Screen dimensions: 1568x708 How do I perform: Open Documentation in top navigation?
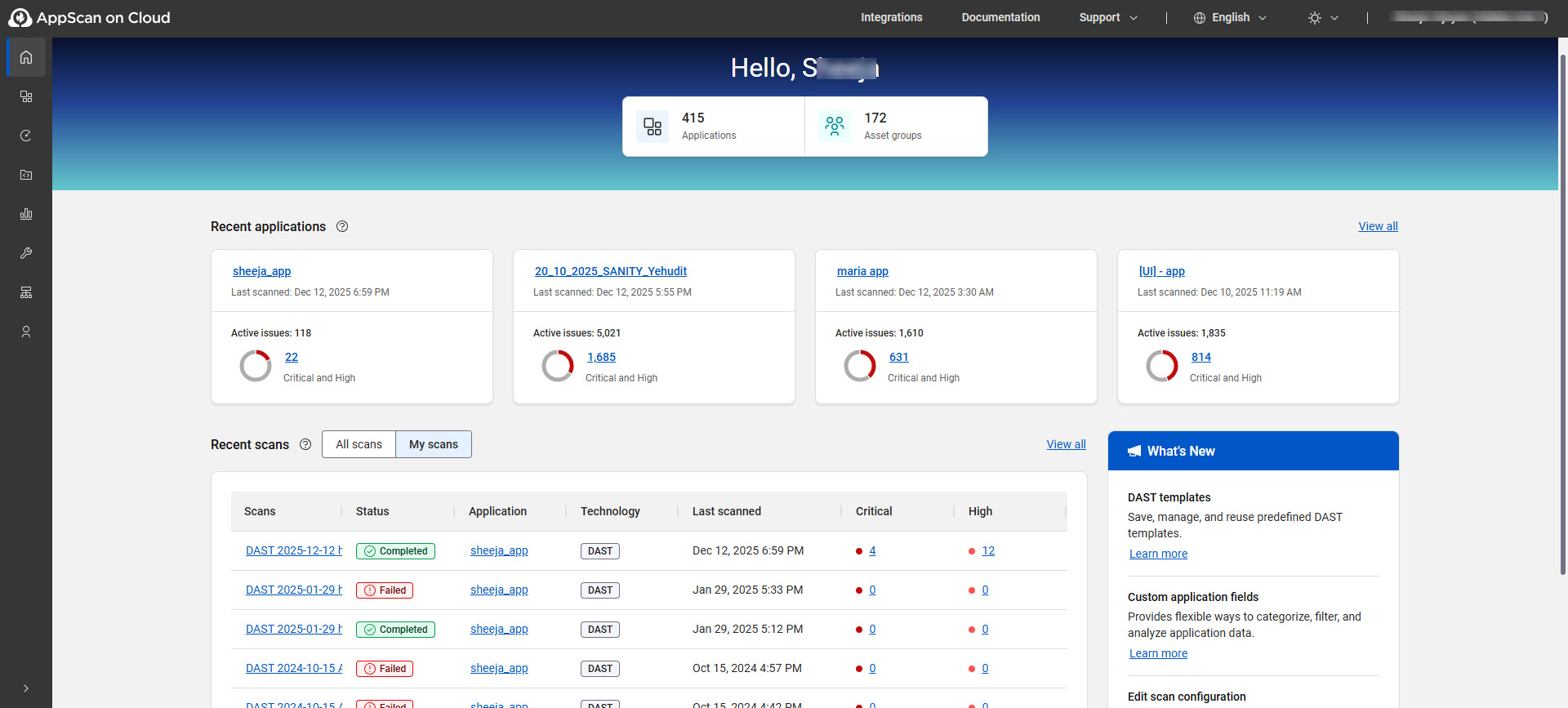point(1000,18)
